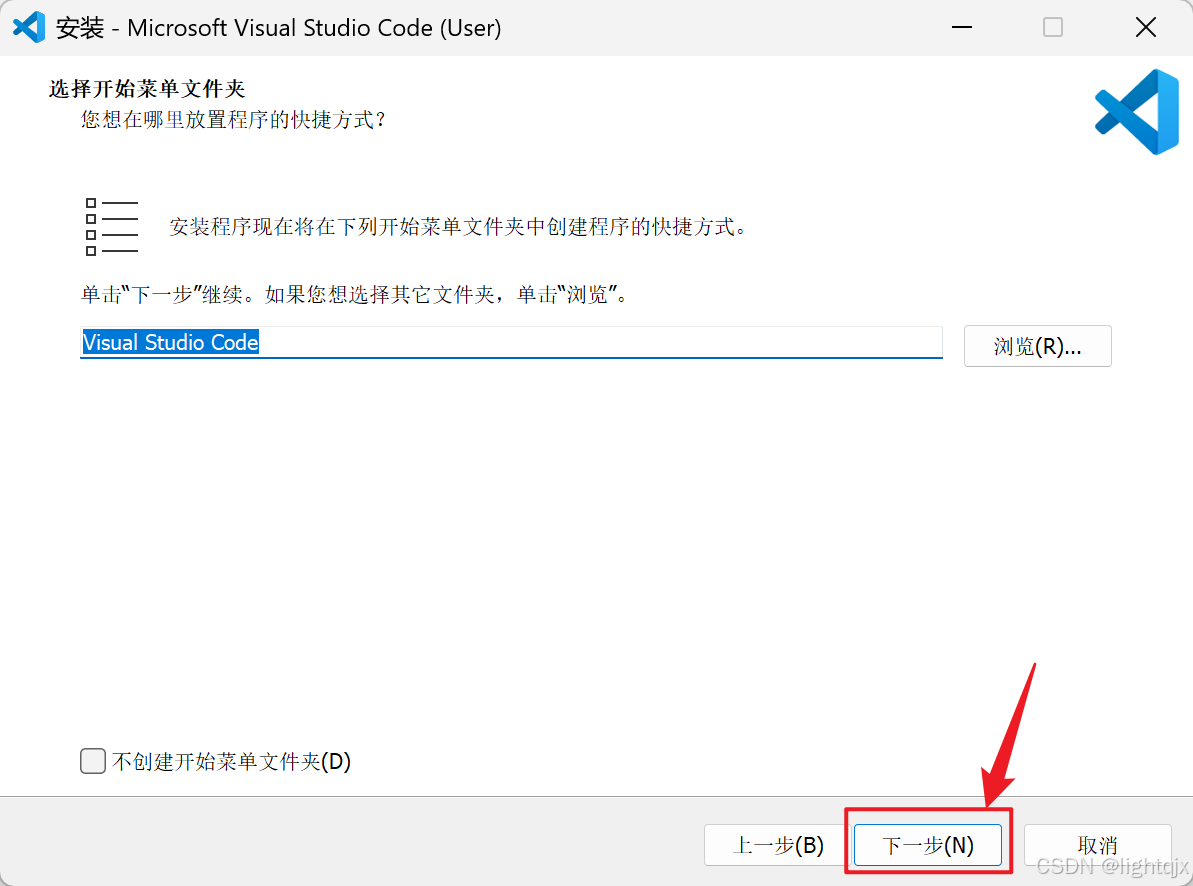Click the large VS Code logo at top right
Viewport: 1193px width, 886px height.
(1137, 112)
